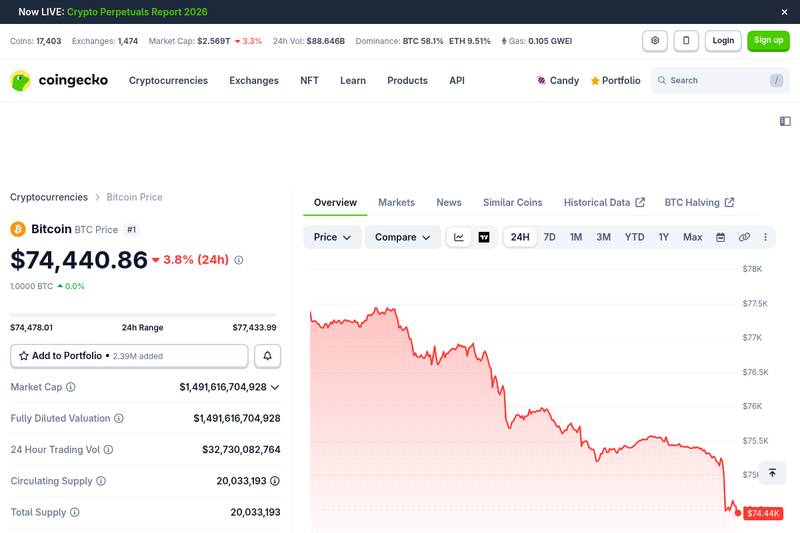Click the Gas 0.105 GWEI indicator
Viewport: 800px width, 533px height.
point(536,41)
